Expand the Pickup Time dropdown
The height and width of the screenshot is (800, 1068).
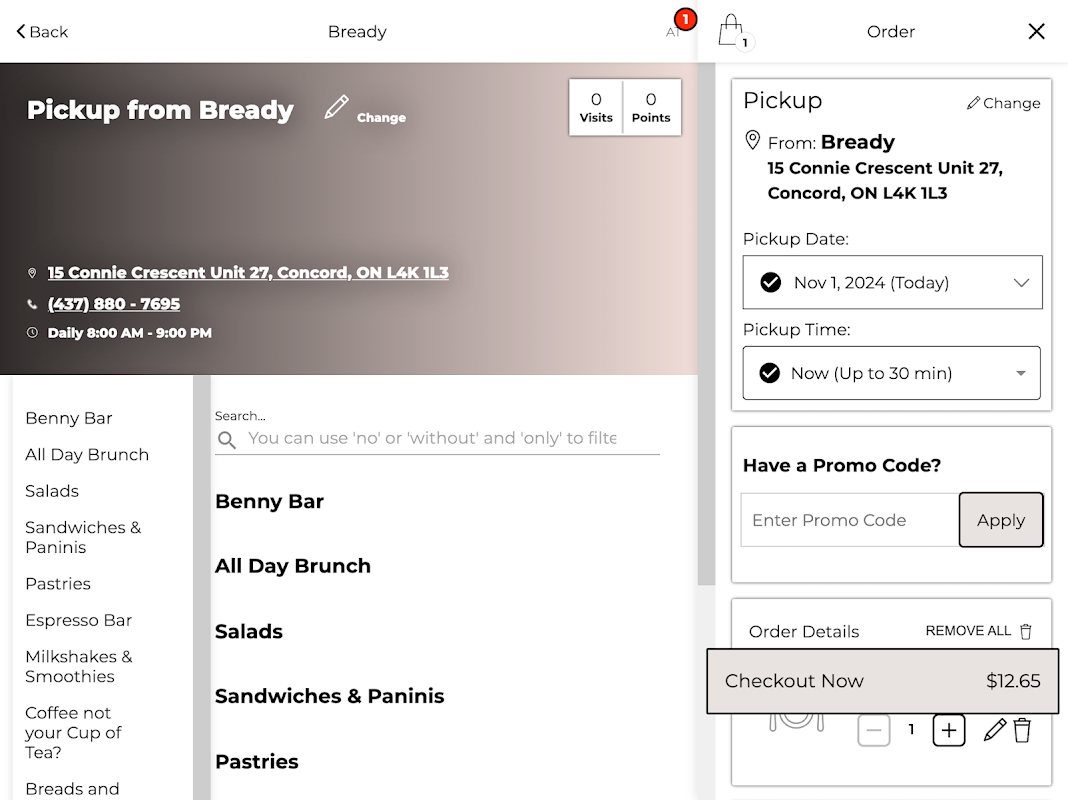click(891, 373)
